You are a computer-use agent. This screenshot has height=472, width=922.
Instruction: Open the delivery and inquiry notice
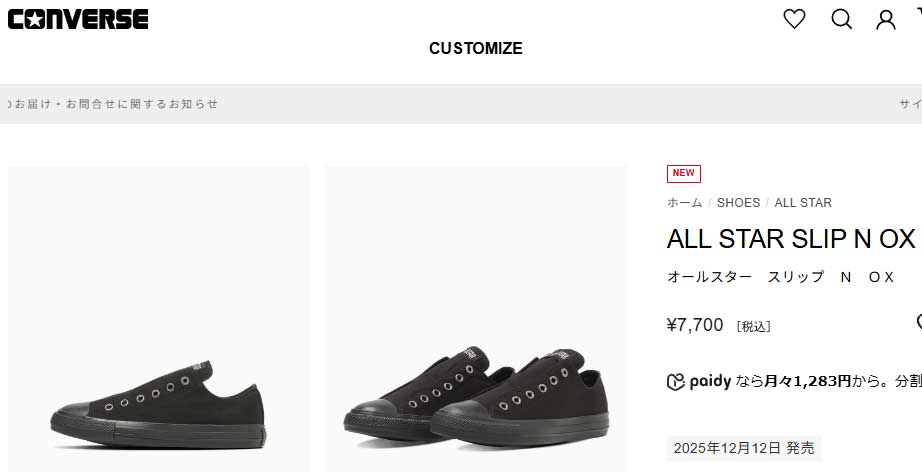112,104
